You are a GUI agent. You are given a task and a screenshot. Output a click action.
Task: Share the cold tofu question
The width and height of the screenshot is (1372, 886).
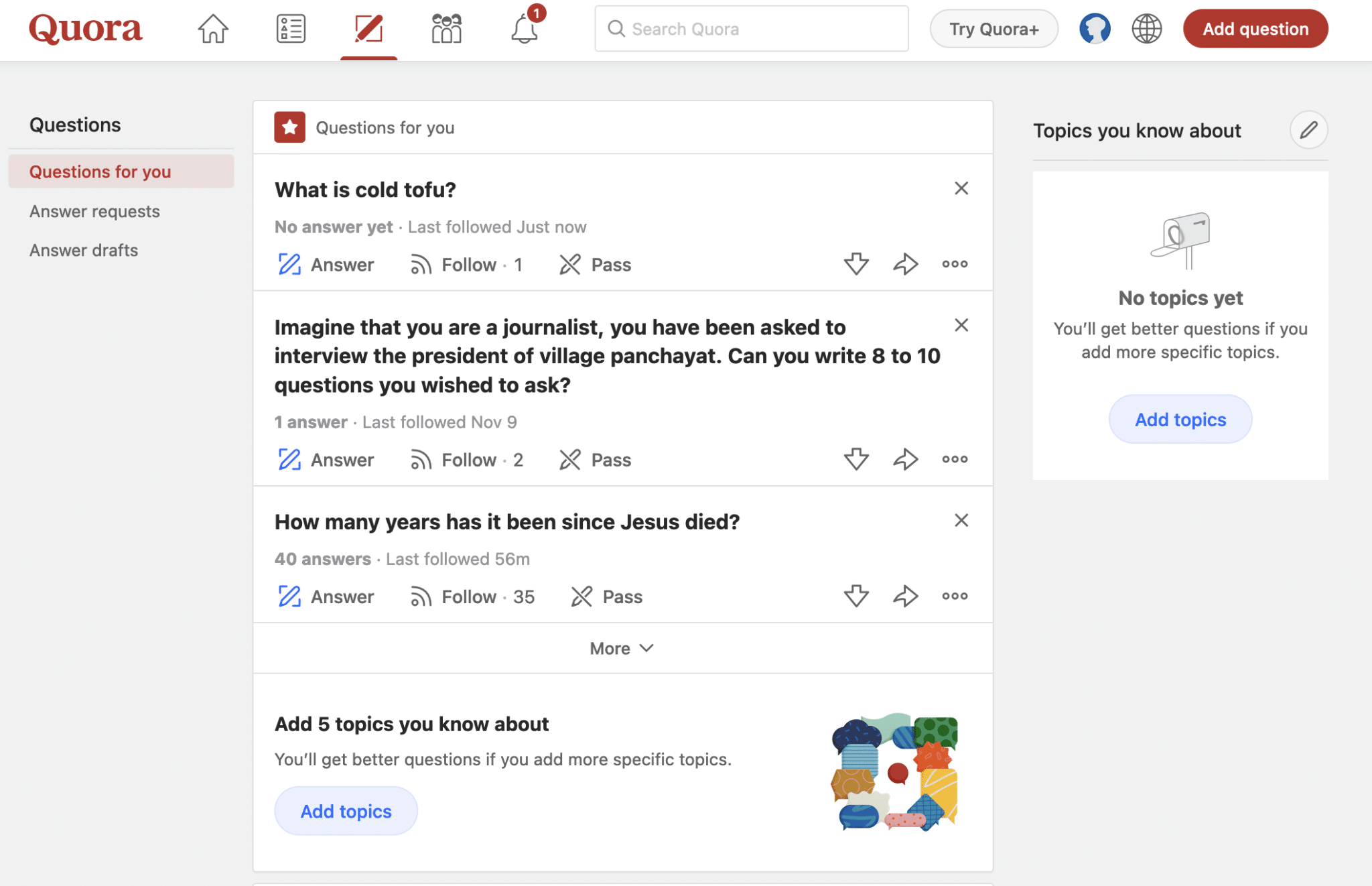tap(905, 264)
